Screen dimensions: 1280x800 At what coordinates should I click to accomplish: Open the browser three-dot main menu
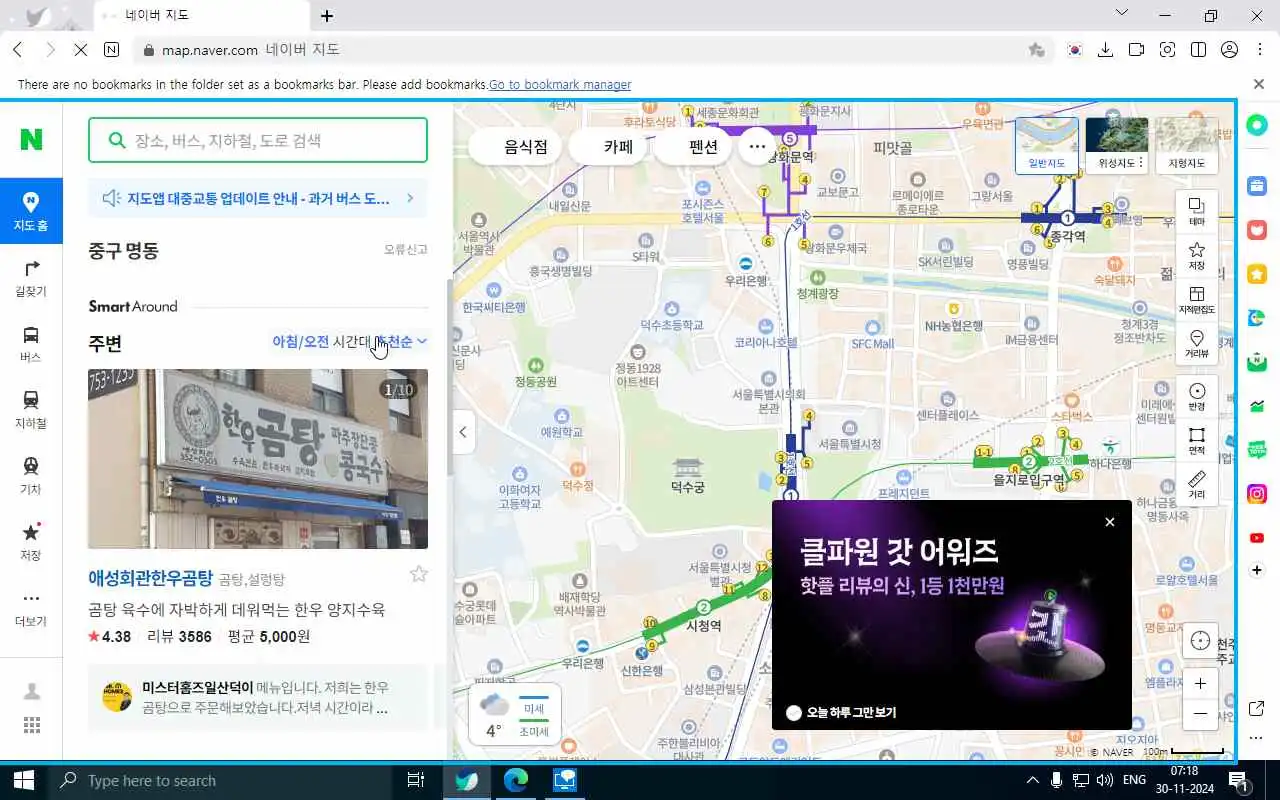(x=1259, y=50)
